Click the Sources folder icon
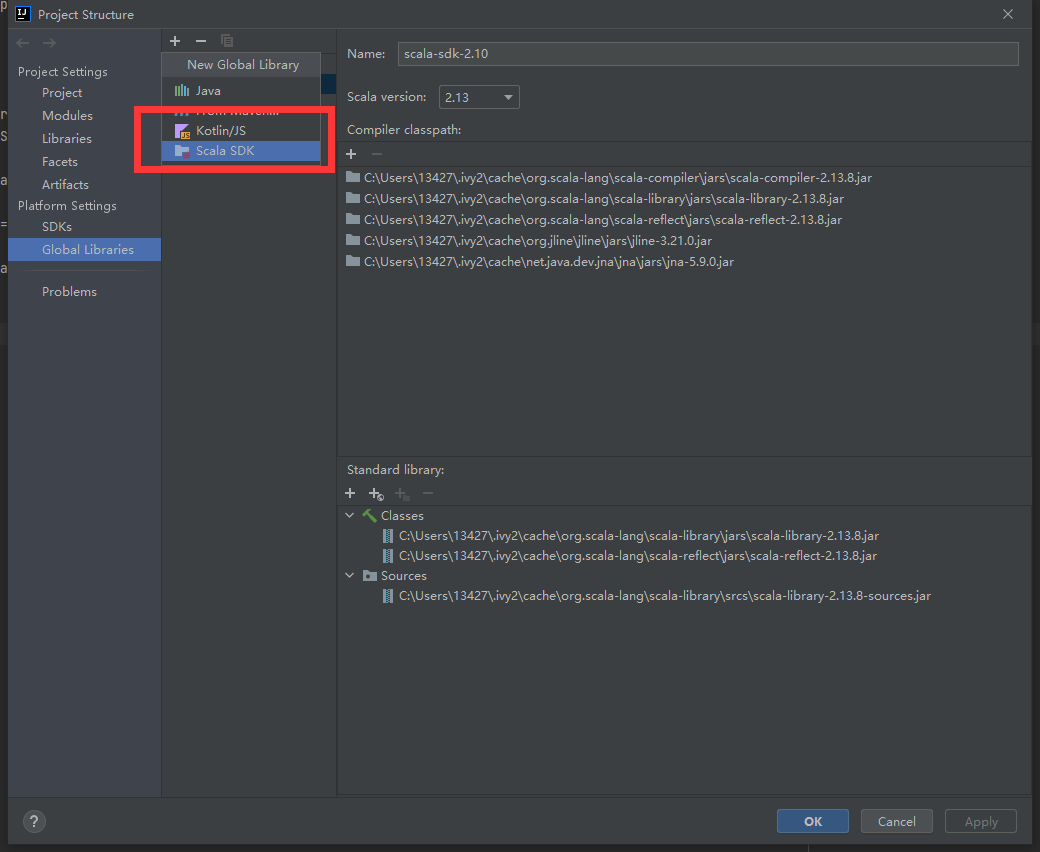 370,576
